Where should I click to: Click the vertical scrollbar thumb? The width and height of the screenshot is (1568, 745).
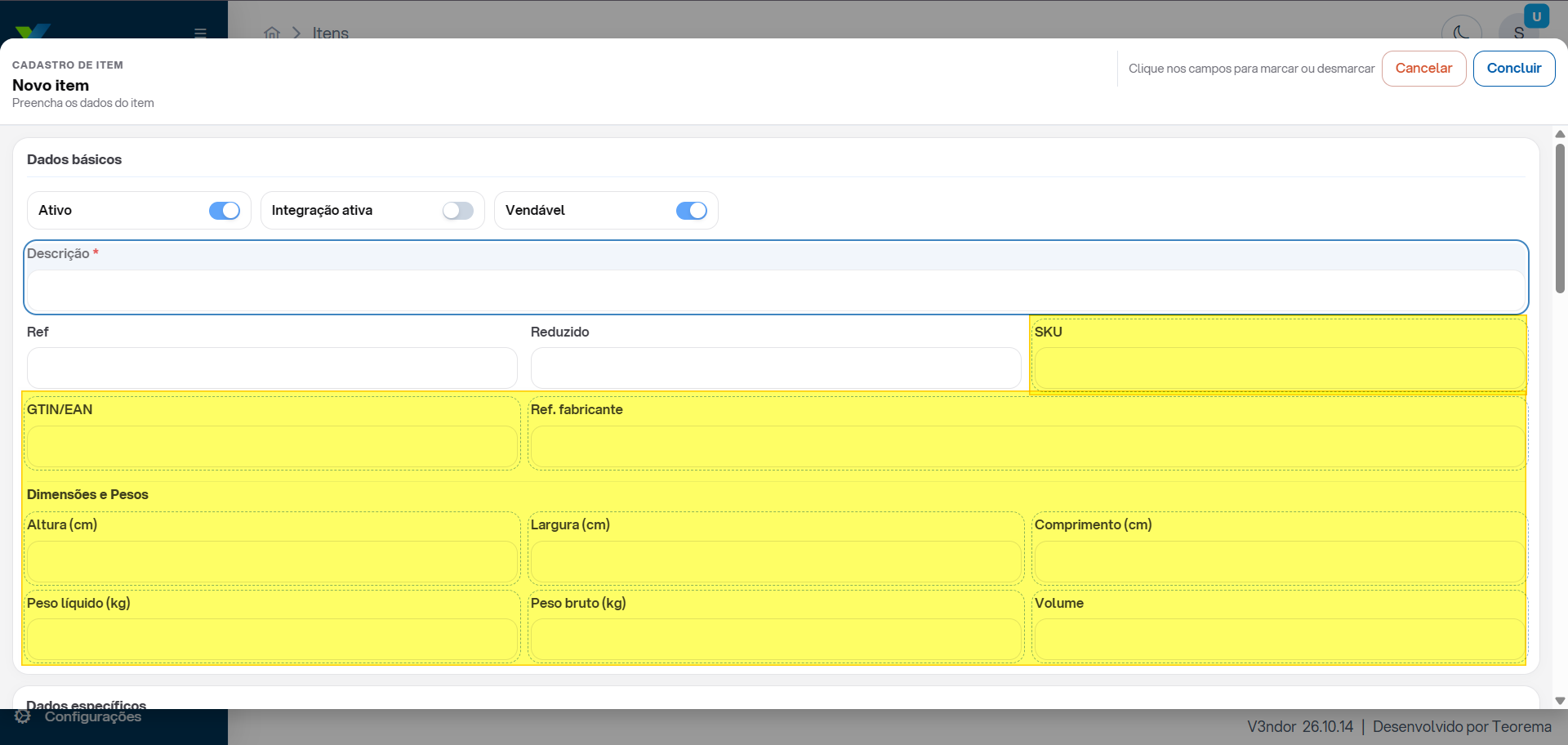(x=1560, y=218)
